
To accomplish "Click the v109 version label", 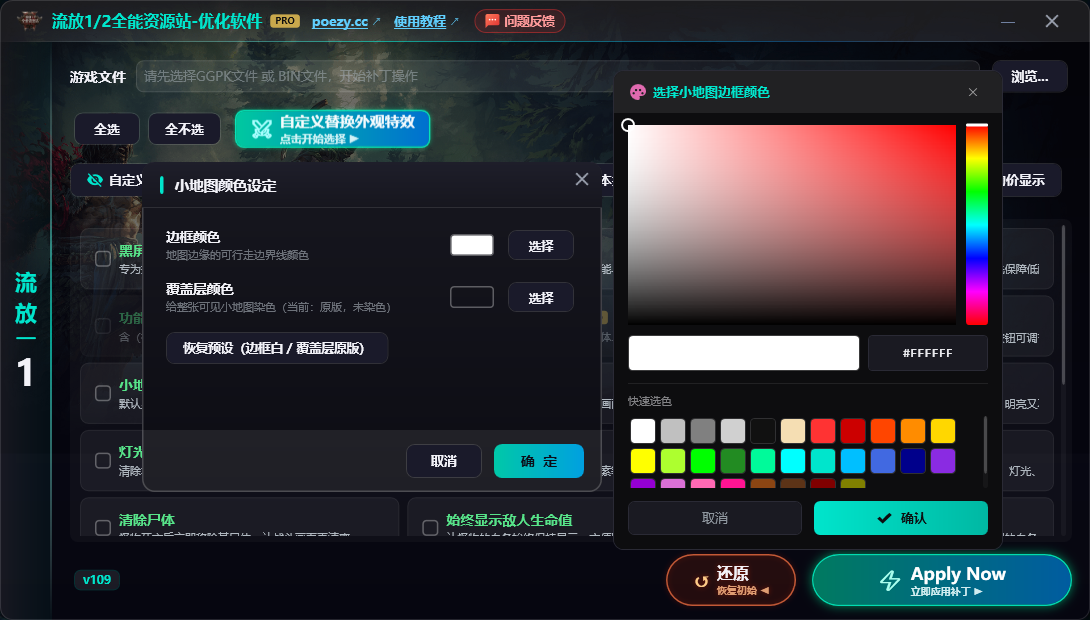I will [97, 580].
